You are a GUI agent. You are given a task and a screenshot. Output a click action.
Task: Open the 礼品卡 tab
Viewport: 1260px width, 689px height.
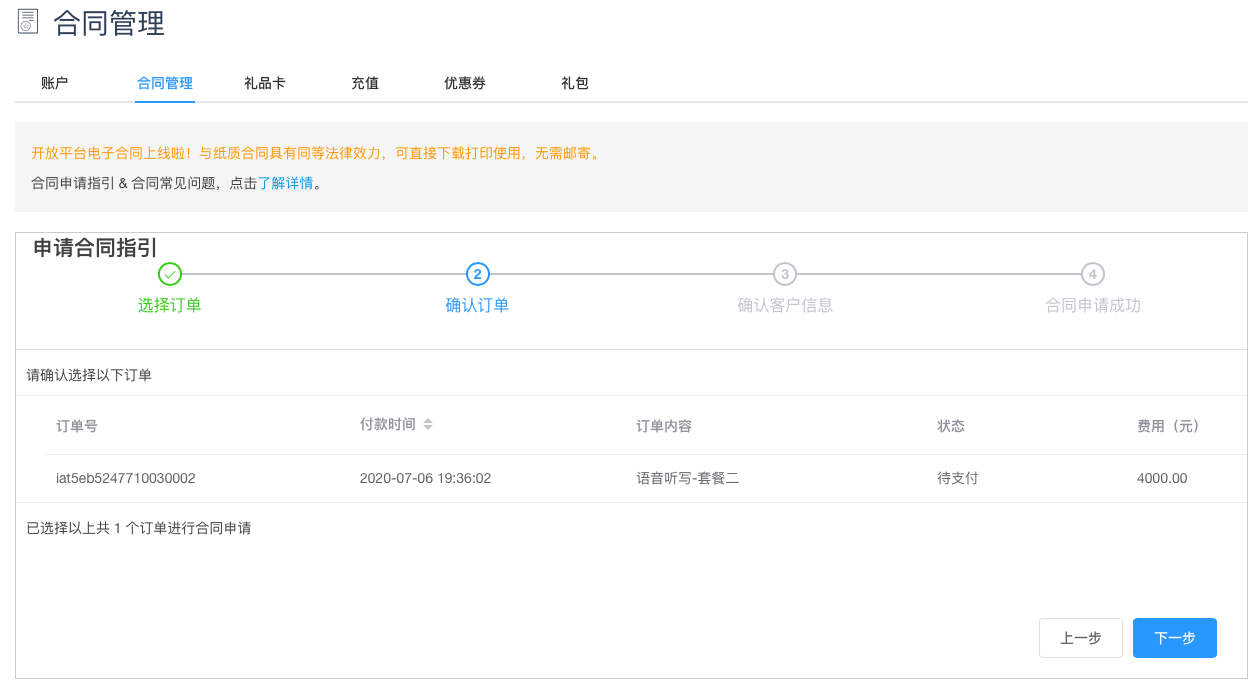coord(265,83)
